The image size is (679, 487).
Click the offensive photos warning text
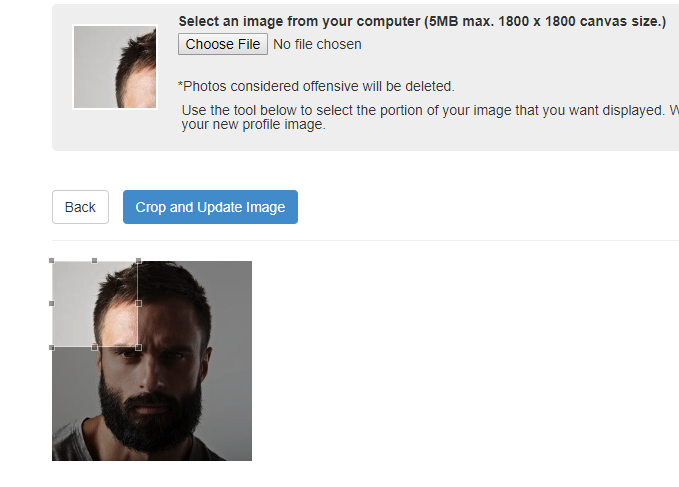[x=316, y=86]
